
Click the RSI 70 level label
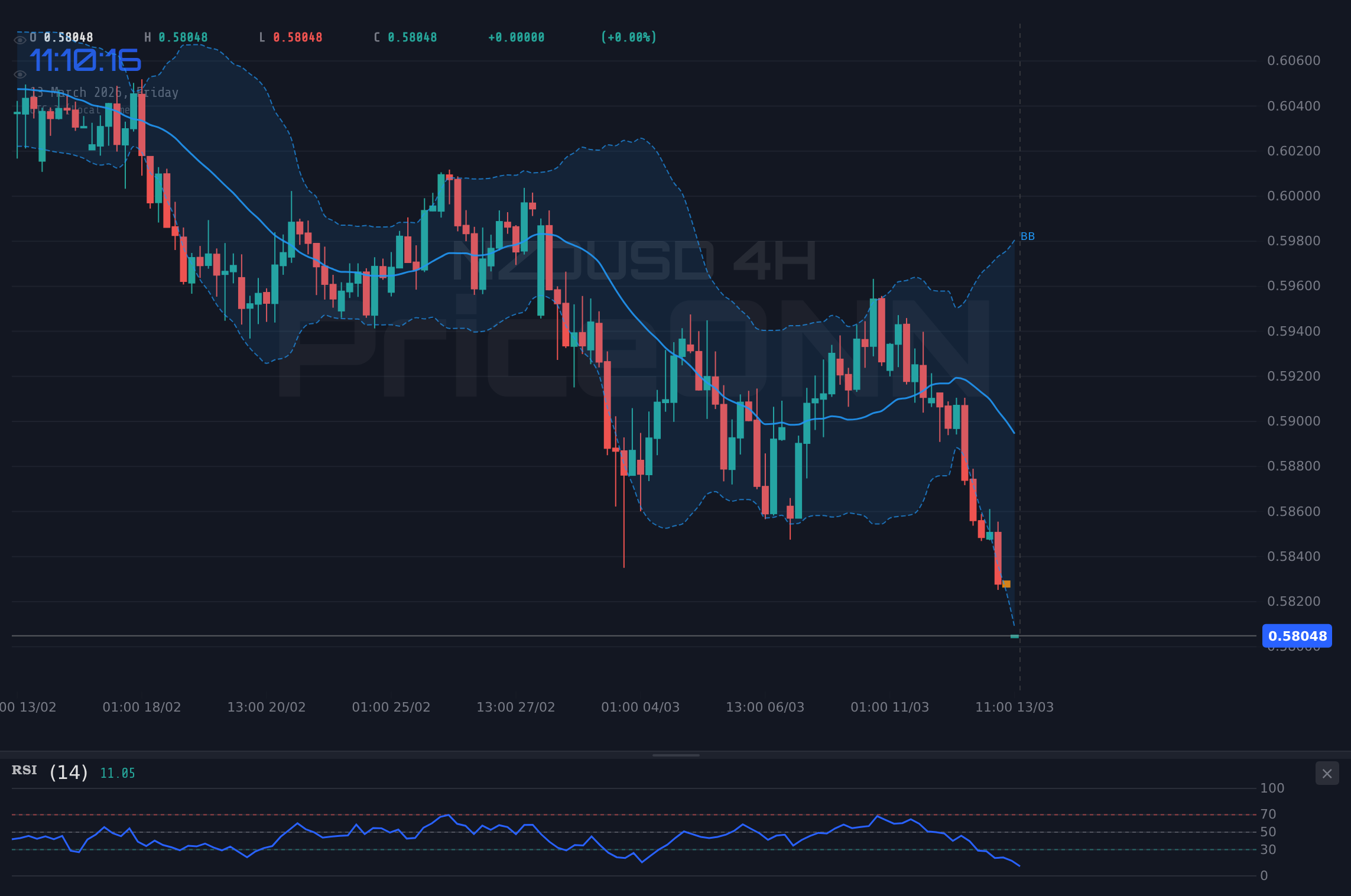[1268, 814]
